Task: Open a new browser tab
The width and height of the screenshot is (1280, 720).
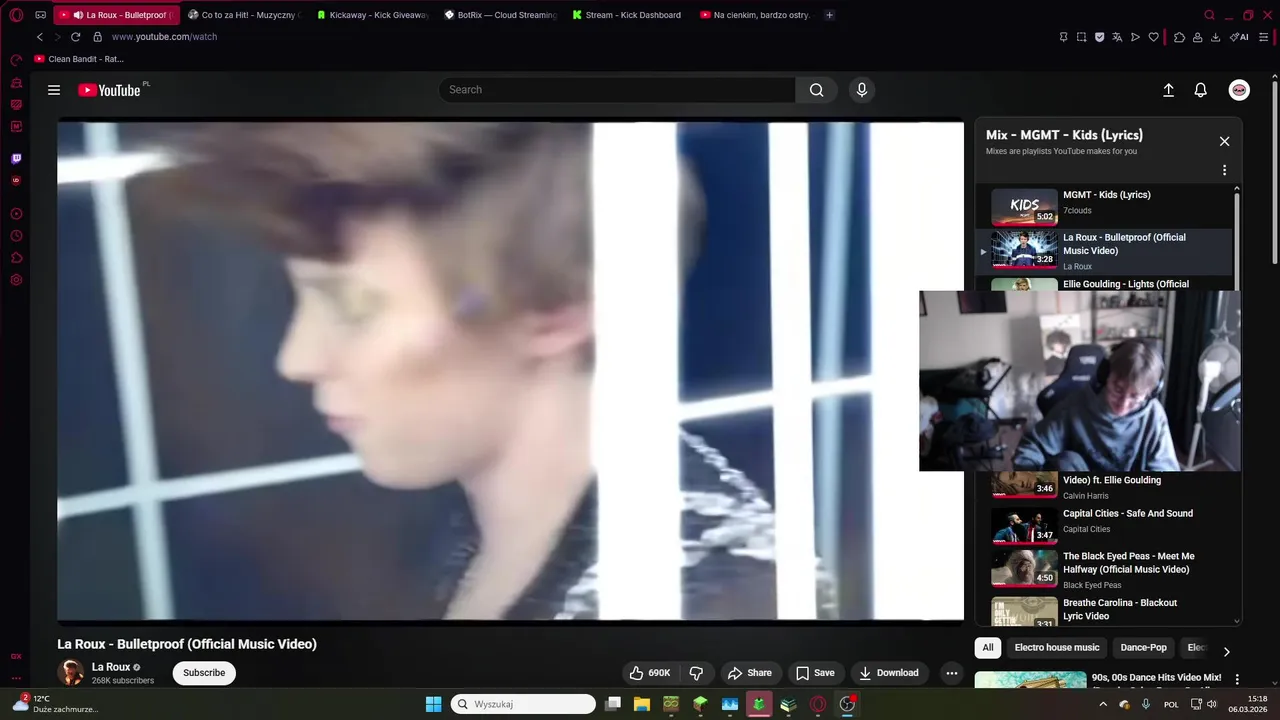Action: (x=829, y=15)
